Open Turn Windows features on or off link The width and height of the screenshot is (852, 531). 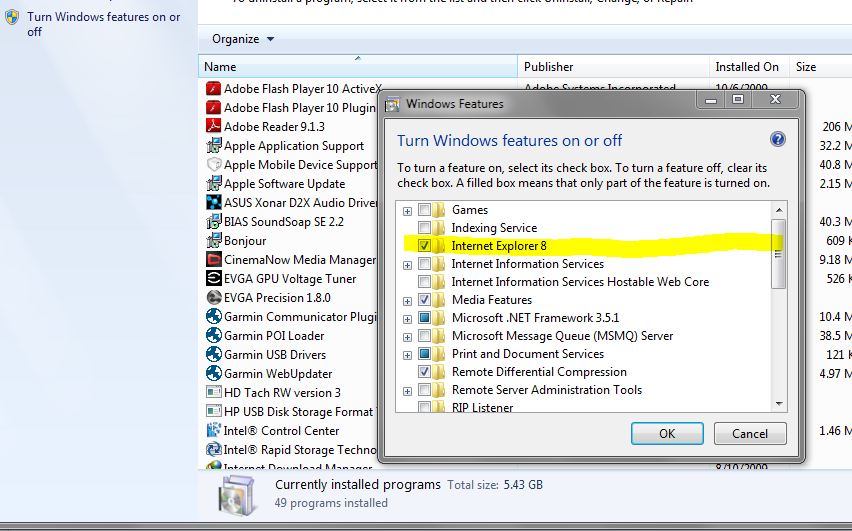tap(103, 24)
